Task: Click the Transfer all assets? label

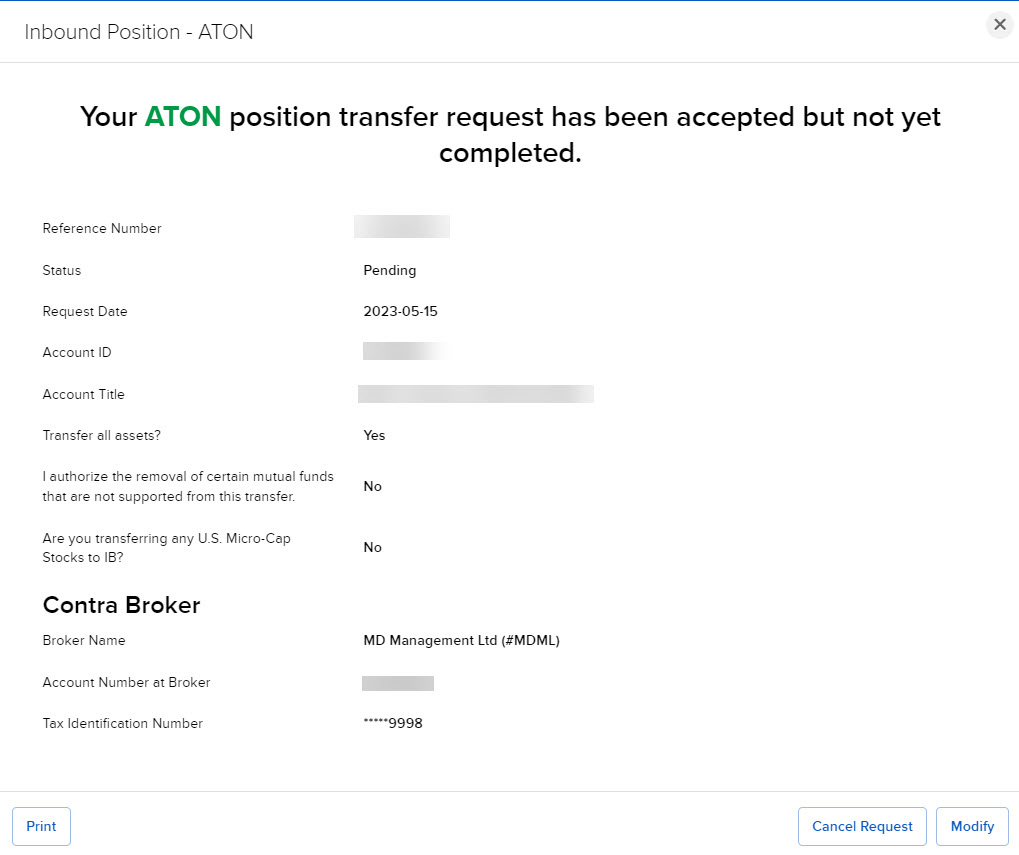Action: [x=101, y=435]
